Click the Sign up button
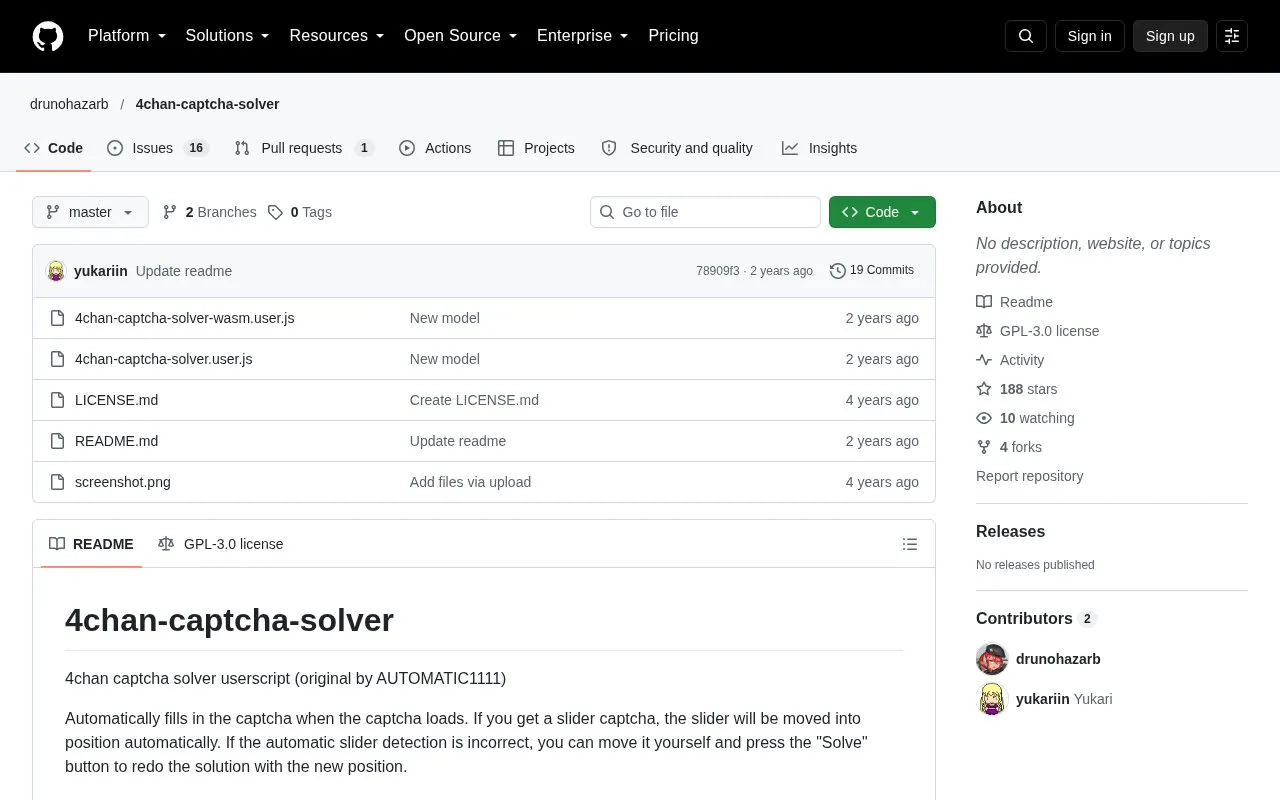 1170,36
